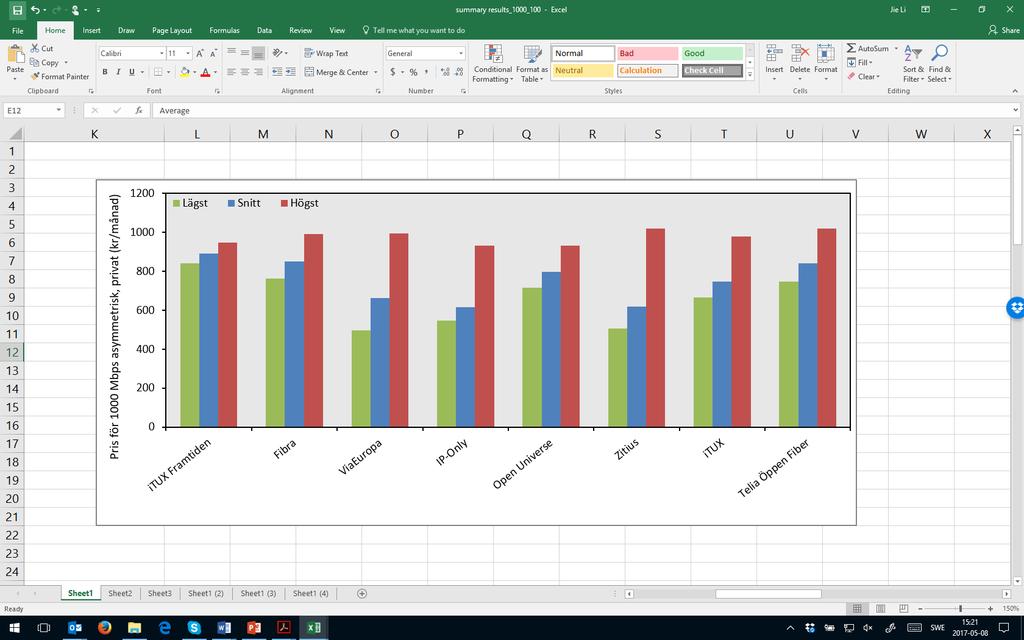Insert cells
The image size is (1024, 640).
pyautogui.click(x=774, y=63)
